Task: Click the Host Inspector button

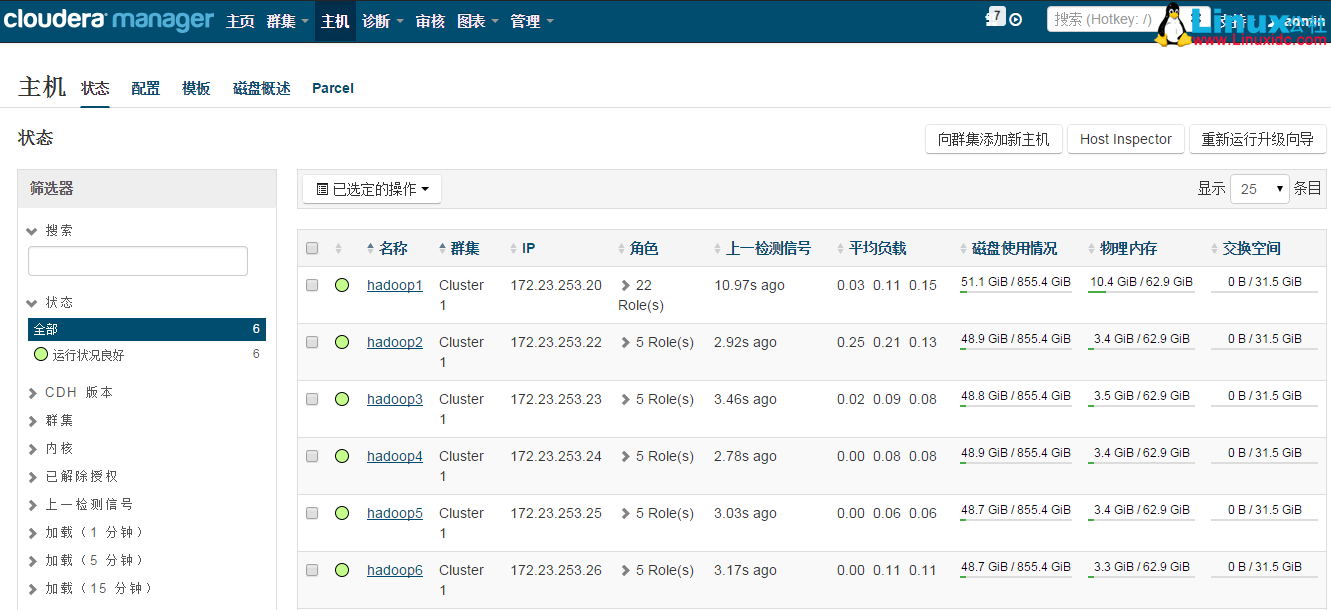Action: 1125,139
